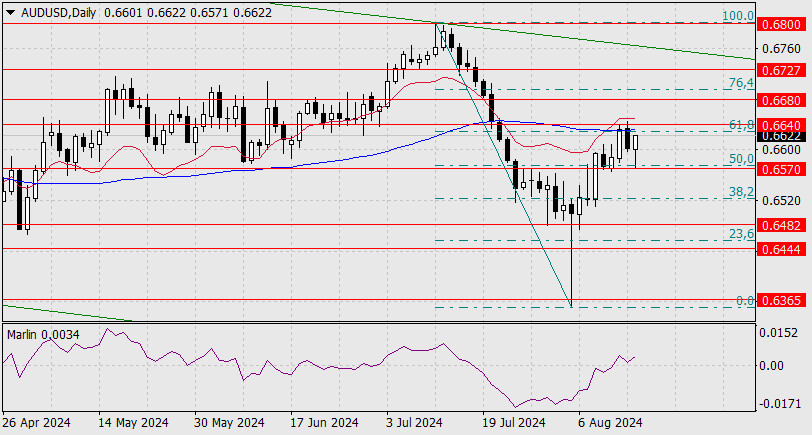Click the 30 May 2024 date label

pyautogui.click(x=229, y=423)
